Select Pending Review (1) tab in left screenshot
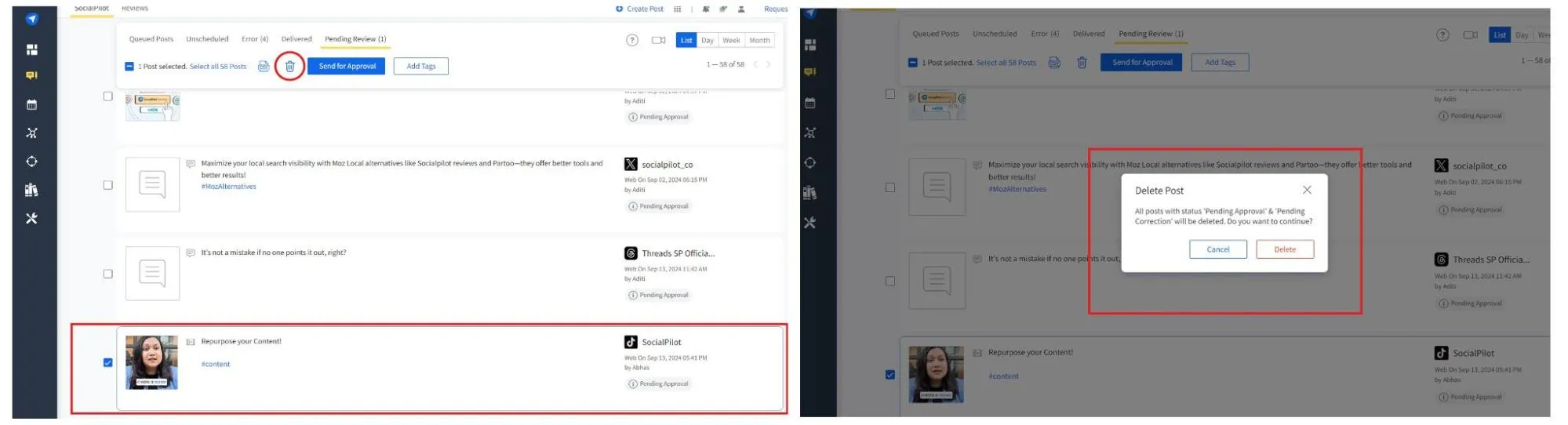This screenshot has height=425, width=1568. point(355,39)
